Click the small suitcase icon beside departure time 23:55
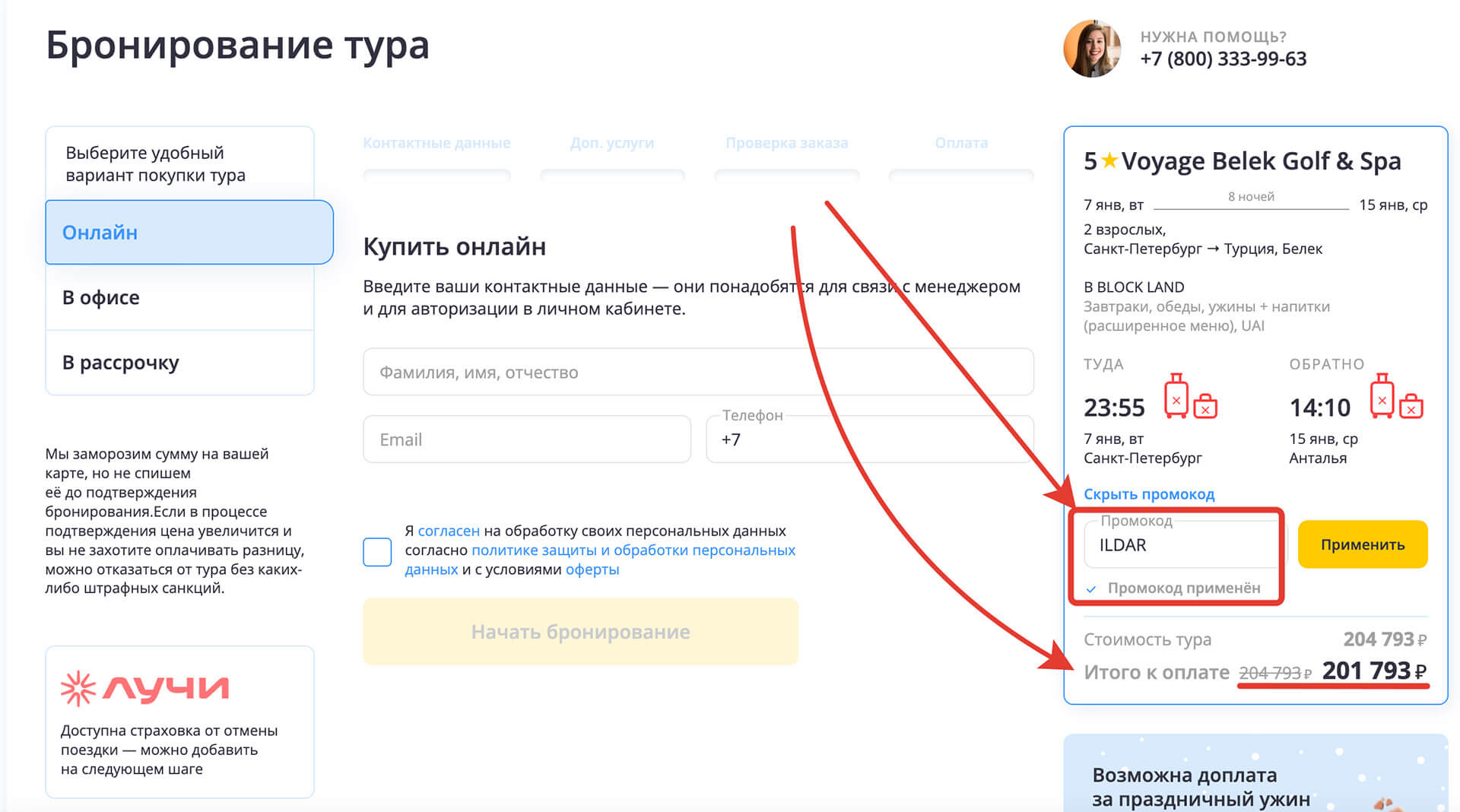The width and height of the screenshot is (1460, 812). pyautogui.click(x=1205, y=408)
